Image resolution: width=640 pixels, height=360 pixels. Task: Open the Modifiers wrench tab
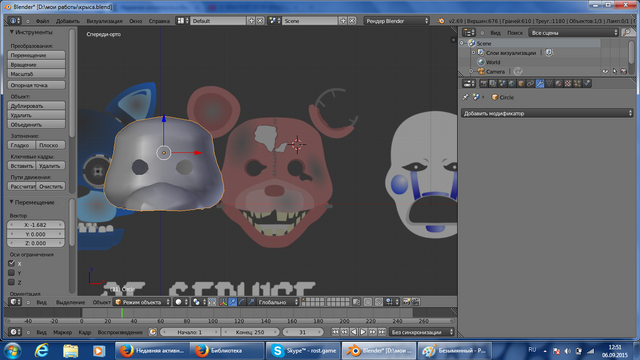pos(540,84)
